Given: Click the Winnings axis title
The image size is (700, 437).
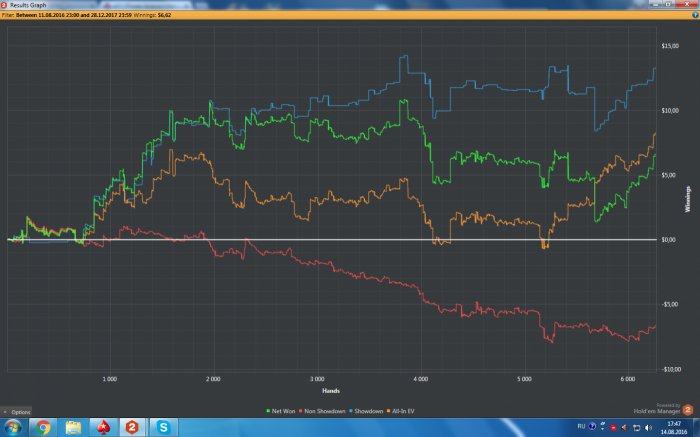Looking at the screenshot, I should pos(688,199).
